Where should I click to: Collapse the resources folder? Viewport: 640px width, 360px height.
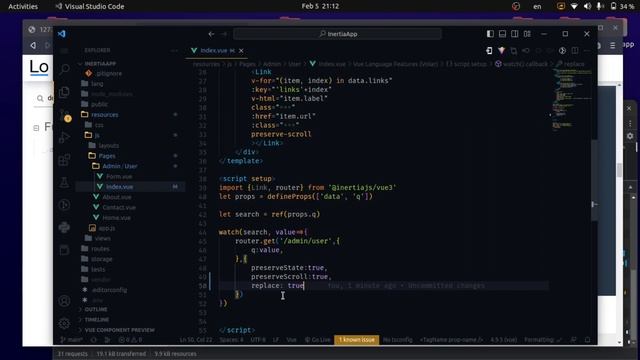tap(104, 115)
